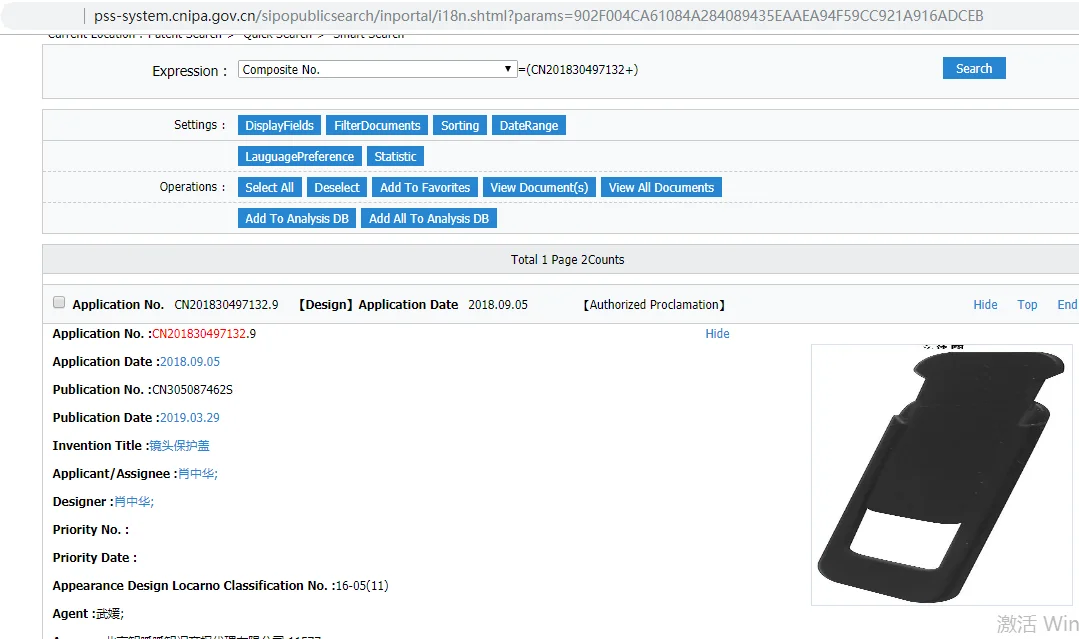1079x639 pixels.
Task: Open the DisplayFields setting
Action: pos(279,126)
